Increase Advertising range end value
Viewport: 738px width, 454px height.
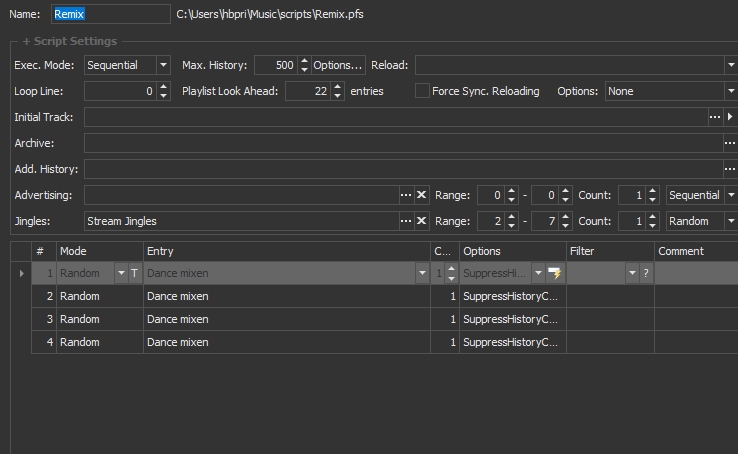[x=565, y=191]
